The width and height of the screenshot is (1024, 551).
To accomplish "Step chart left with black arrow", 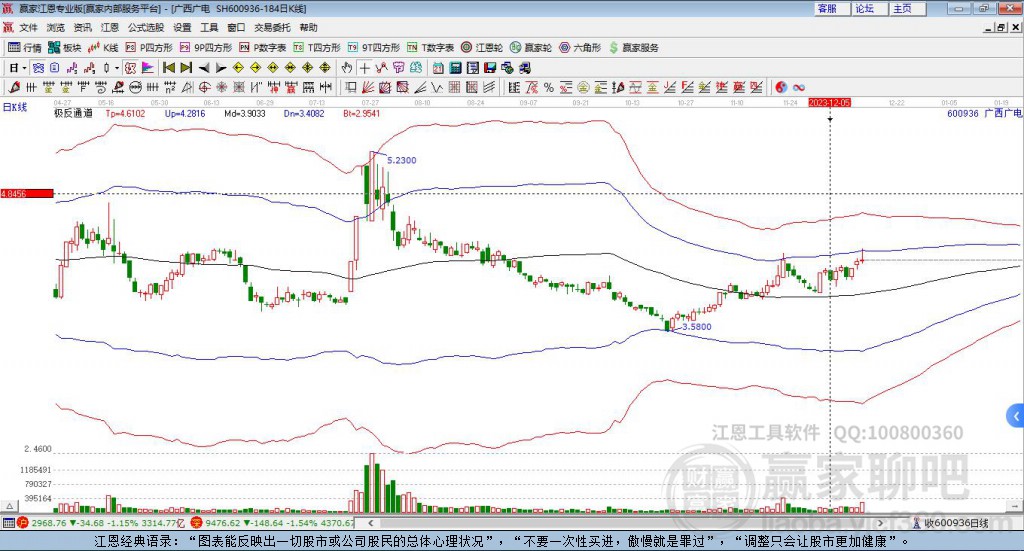I will [x=204, y=68].
